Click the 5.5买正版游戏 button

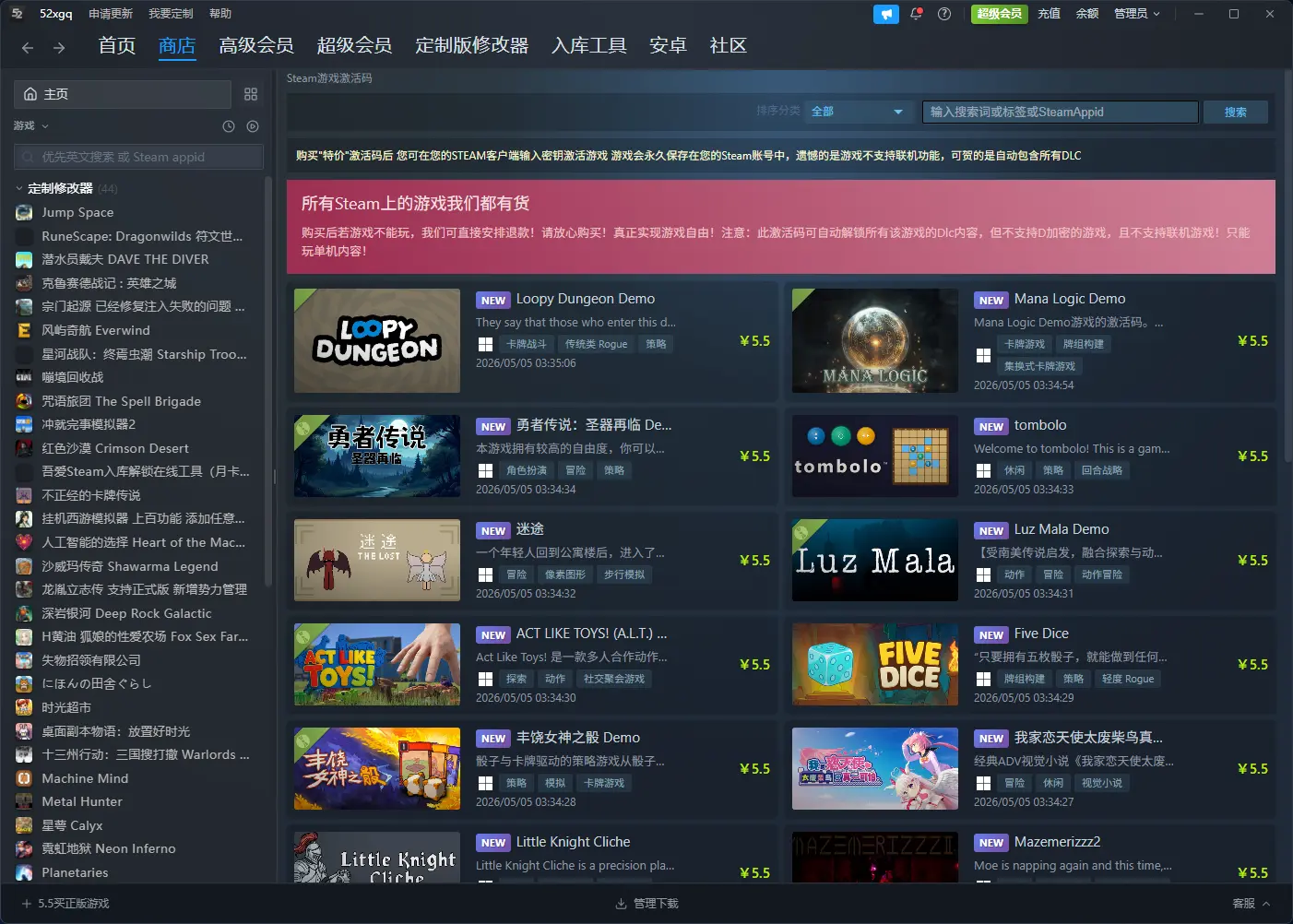click(x=65, y=904)
